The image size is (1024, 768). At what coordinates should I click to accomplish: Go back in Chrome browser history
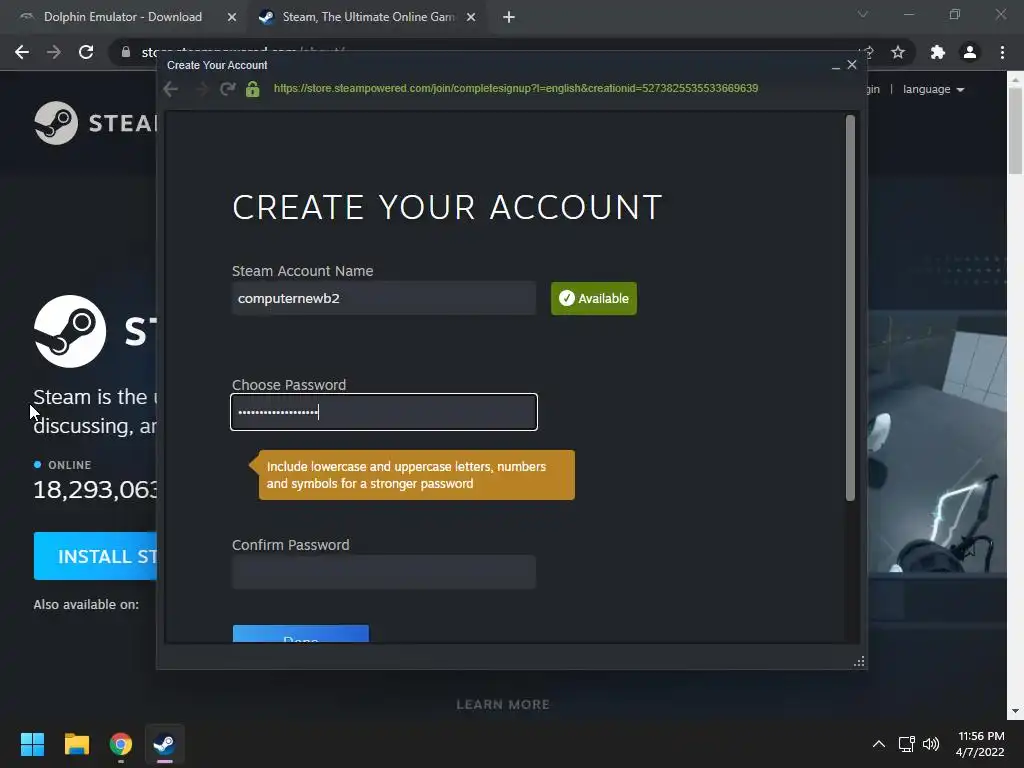pyautogui.click(x=22, y=52)
